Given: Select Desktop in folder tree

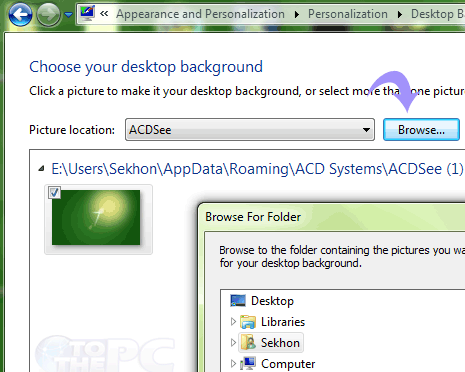Looking at the screenshot, I should coord(272,301).
